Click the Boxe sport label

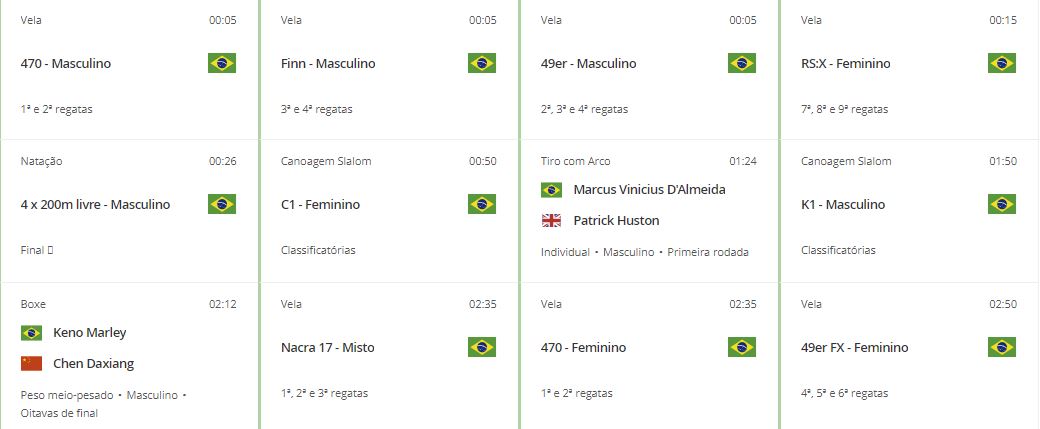(x=33, y=304)
